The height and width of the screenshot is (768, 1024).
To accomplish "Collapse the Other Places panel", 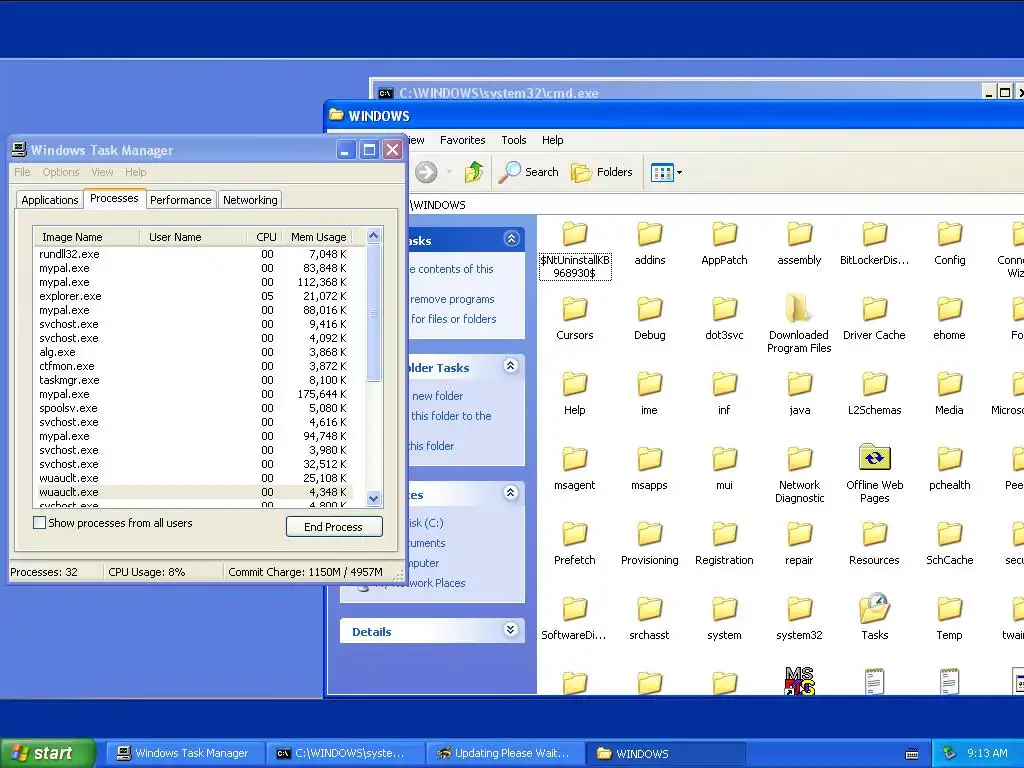I will click(511, 492).
